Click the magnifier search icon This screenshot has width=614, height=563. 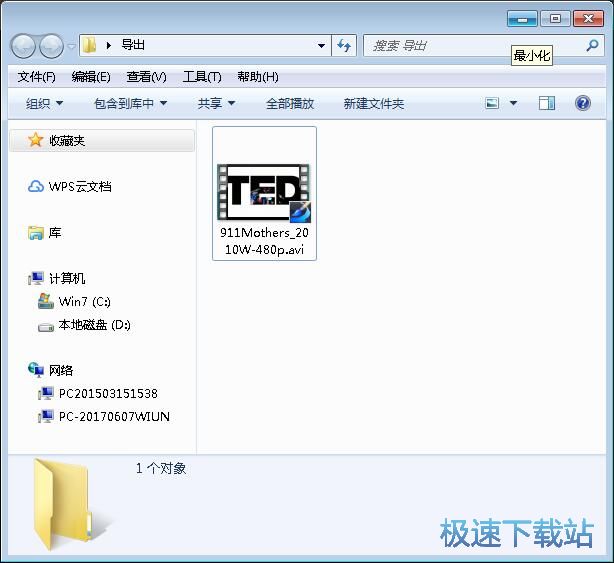pyautogui.click(x=592, y=46)
